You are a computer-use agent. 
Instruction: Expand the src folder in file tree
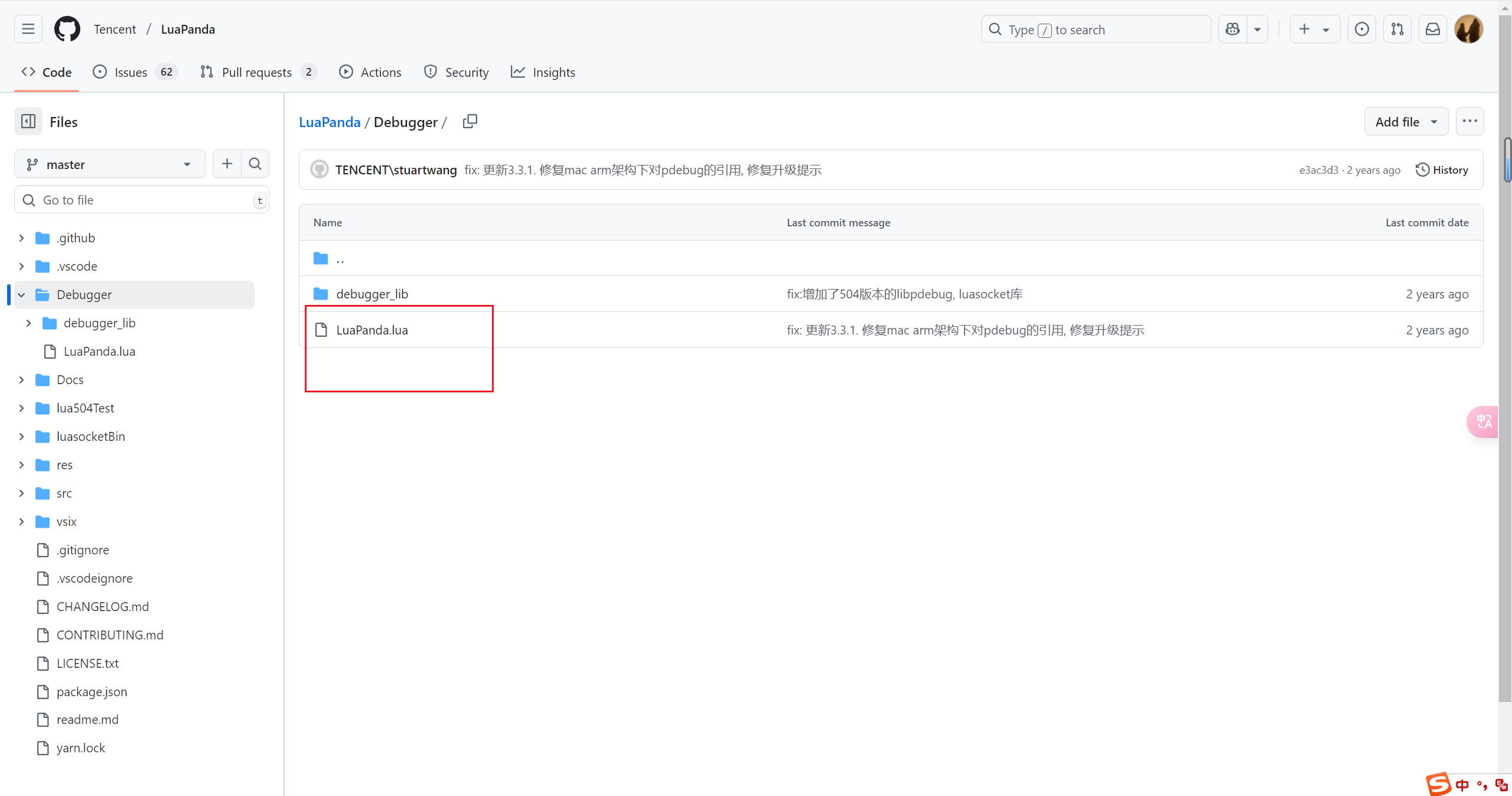tap(21, 493)
